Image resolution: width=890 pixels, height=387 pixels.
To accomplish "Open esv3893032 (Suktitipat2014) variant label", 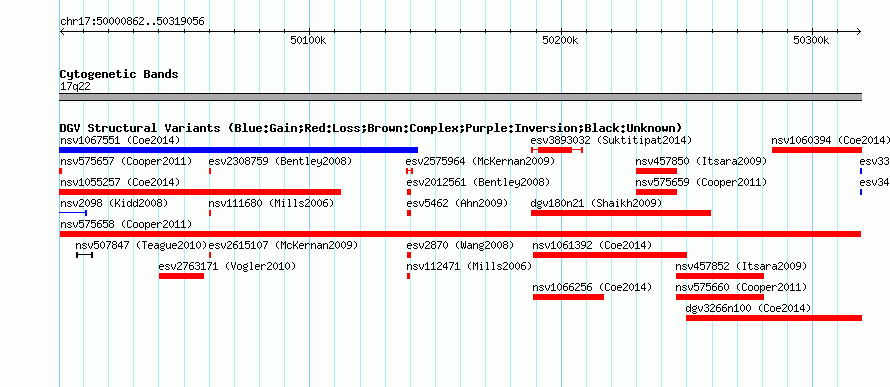I will (611, 140).
